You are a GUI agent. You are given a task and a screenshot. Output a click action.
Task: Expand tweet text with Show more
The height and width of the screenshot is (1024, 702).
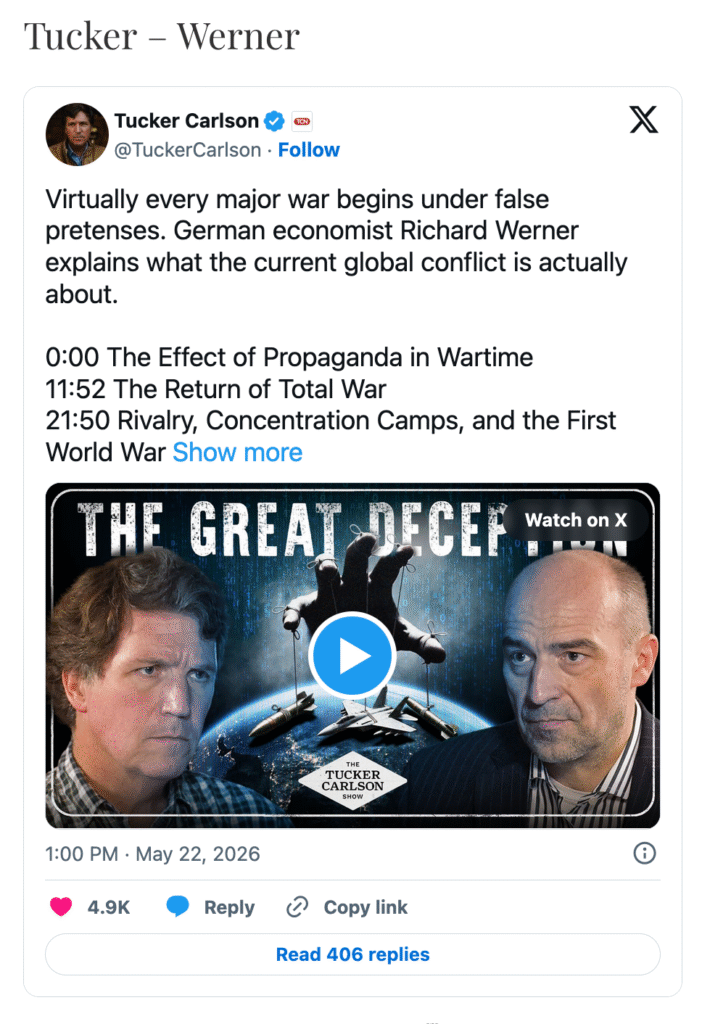[238, 452]
